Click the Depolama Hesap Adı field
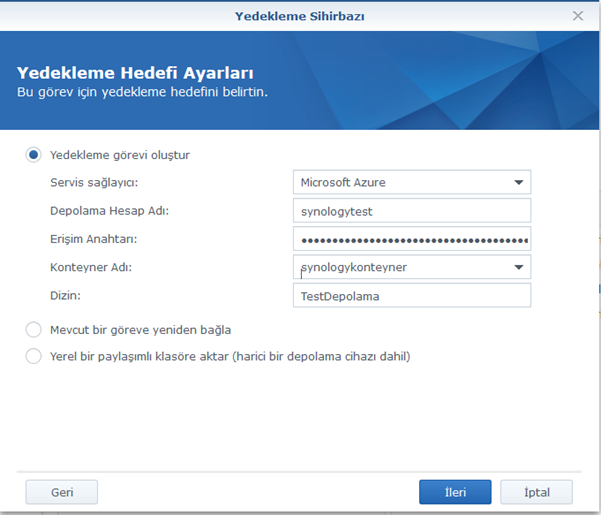The image size is (601, 515). point(412,211)
